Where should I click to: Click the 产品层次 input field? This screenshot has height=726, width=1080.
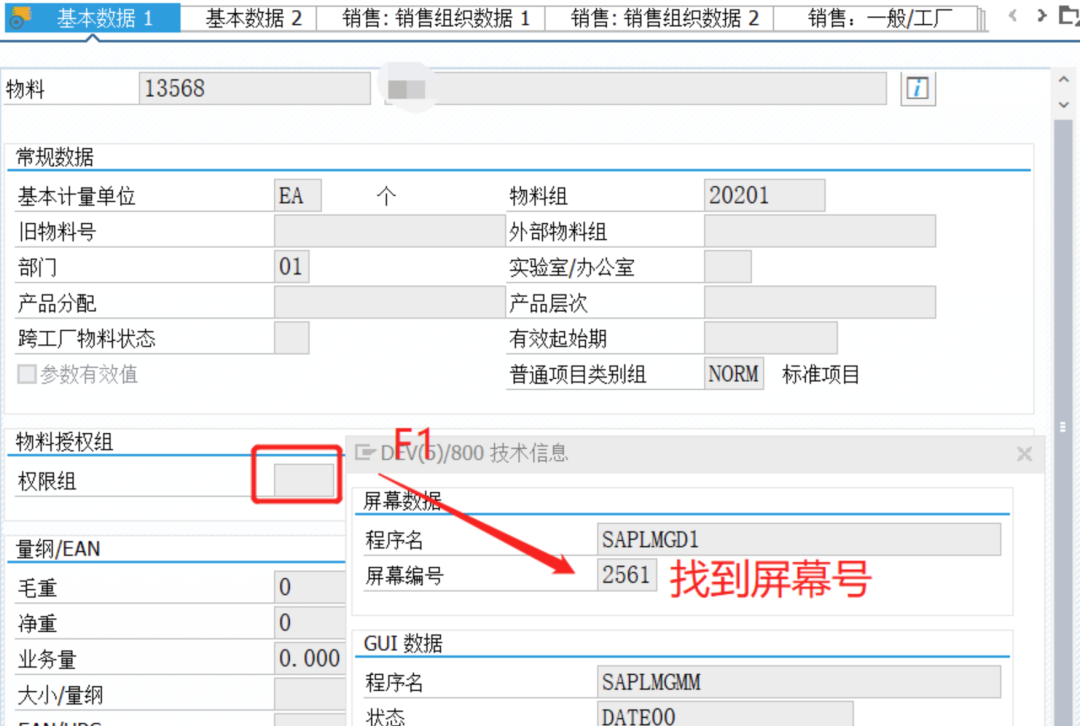(820, 302)
